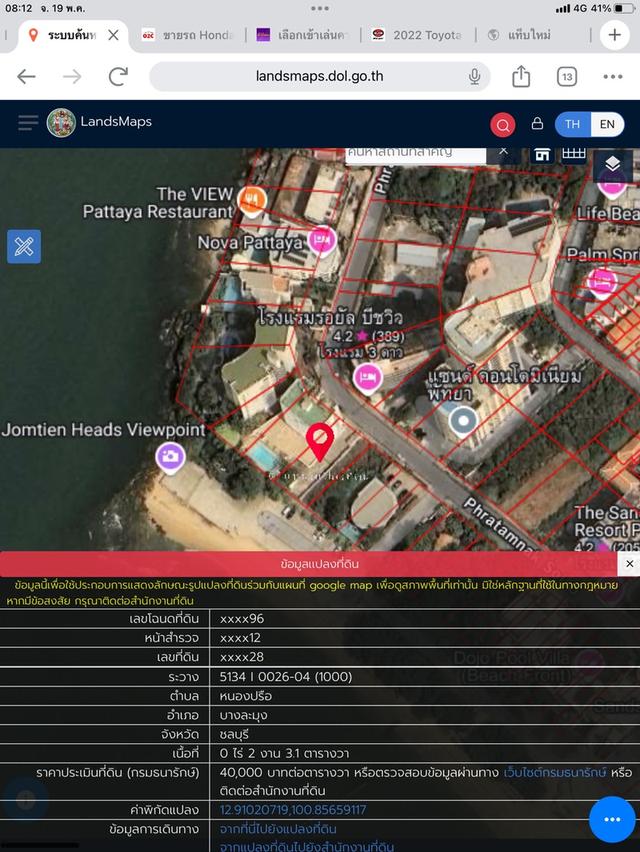Select The VIEW Pattaya Restaurant marker
640x852 pixels.
tap(252, 201)
